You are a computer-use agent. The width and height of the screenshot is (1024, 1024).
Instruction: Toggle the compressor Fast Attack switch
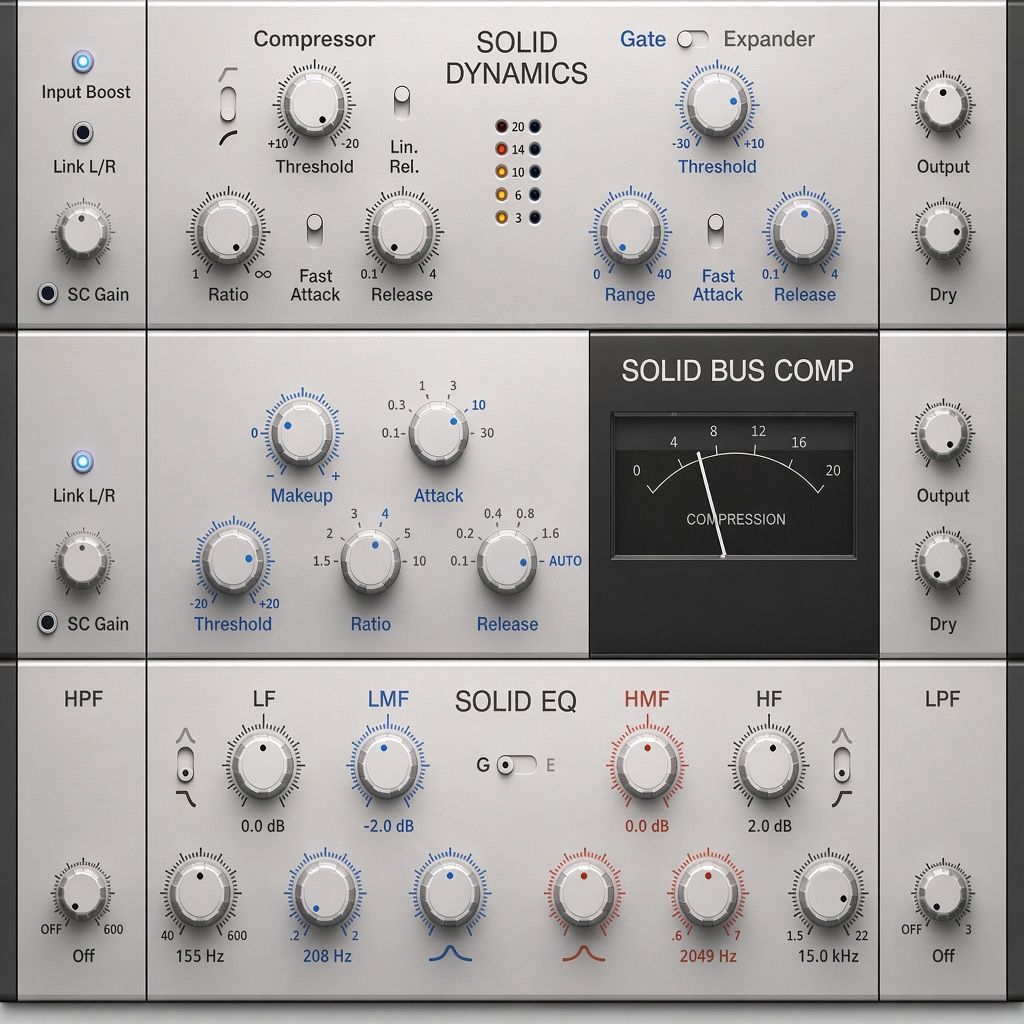pyautogui.click(x=315, y=230)
